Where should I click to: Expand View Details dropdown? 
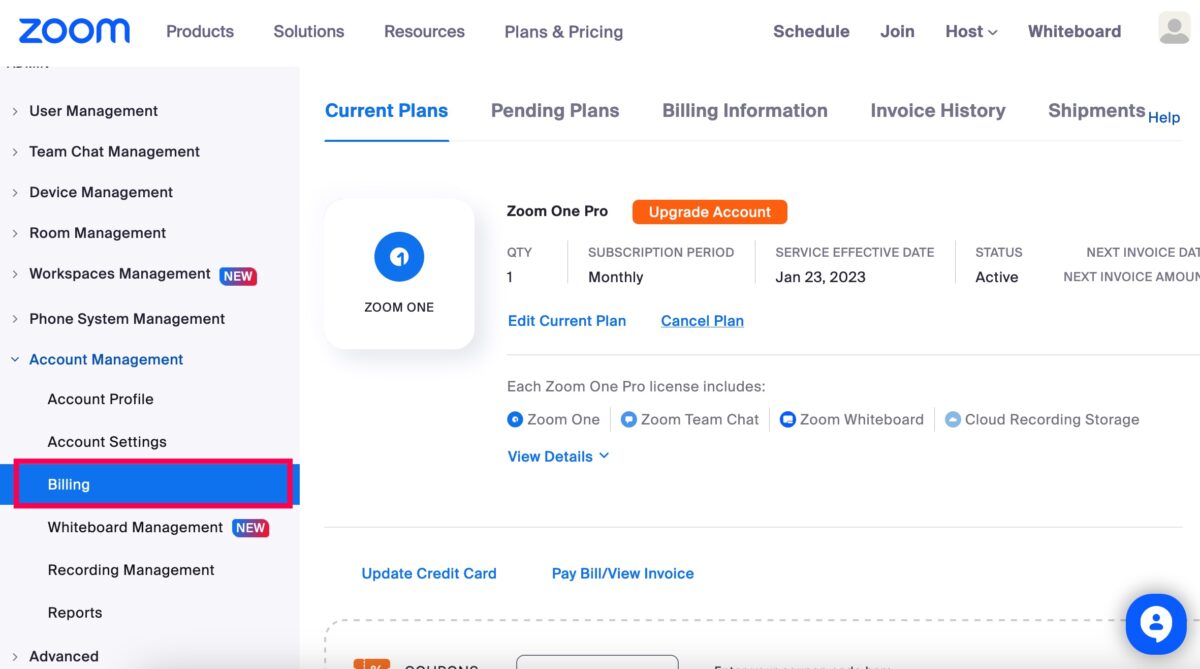558,456
